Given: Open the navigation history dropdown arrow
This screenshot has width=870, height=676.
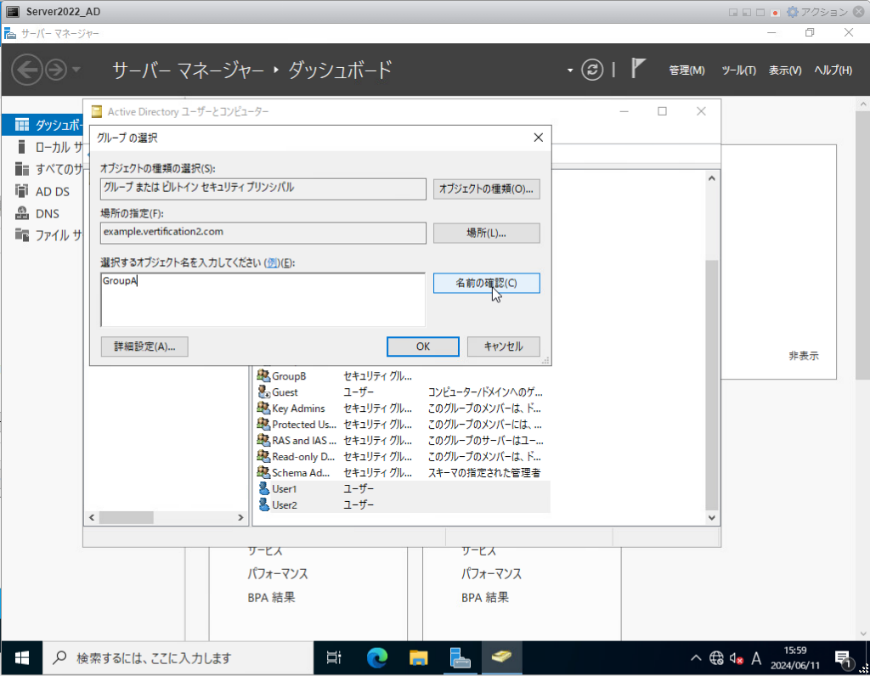Looking at the screenshot, I should 77,70.
